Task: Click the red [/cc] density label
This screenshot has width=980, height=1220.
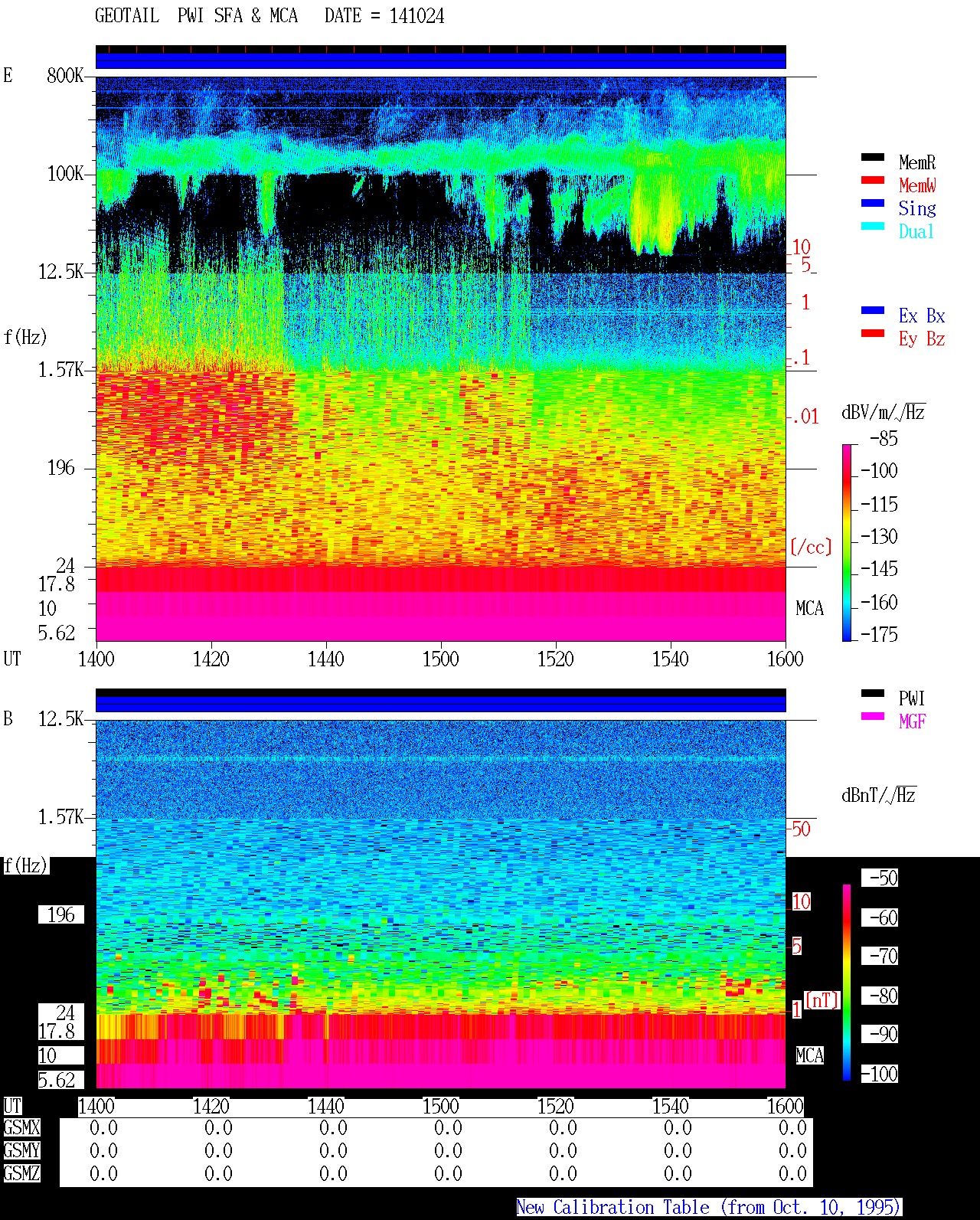Action: point(811,547)
